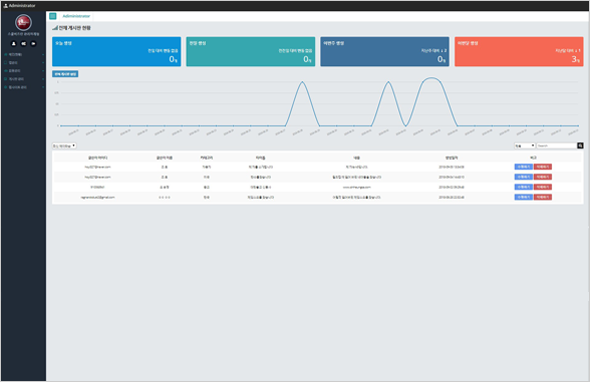590x382 pixels.
Task: Expand chevron of third sidebar menu item
Action: (43, 71)
